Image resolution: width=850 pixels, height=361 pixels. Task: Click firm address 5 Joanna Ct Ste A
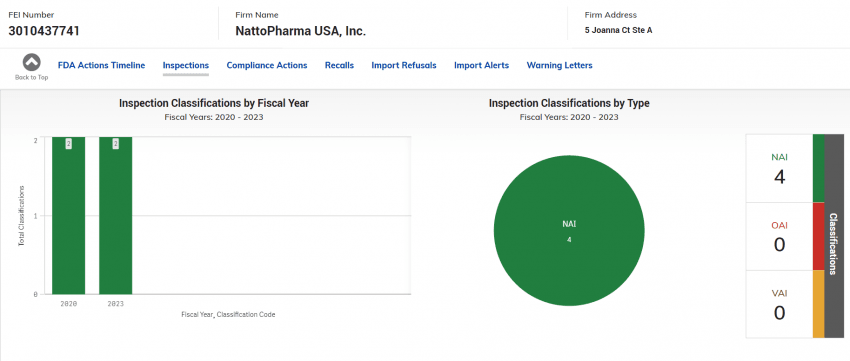pos(619,30)
